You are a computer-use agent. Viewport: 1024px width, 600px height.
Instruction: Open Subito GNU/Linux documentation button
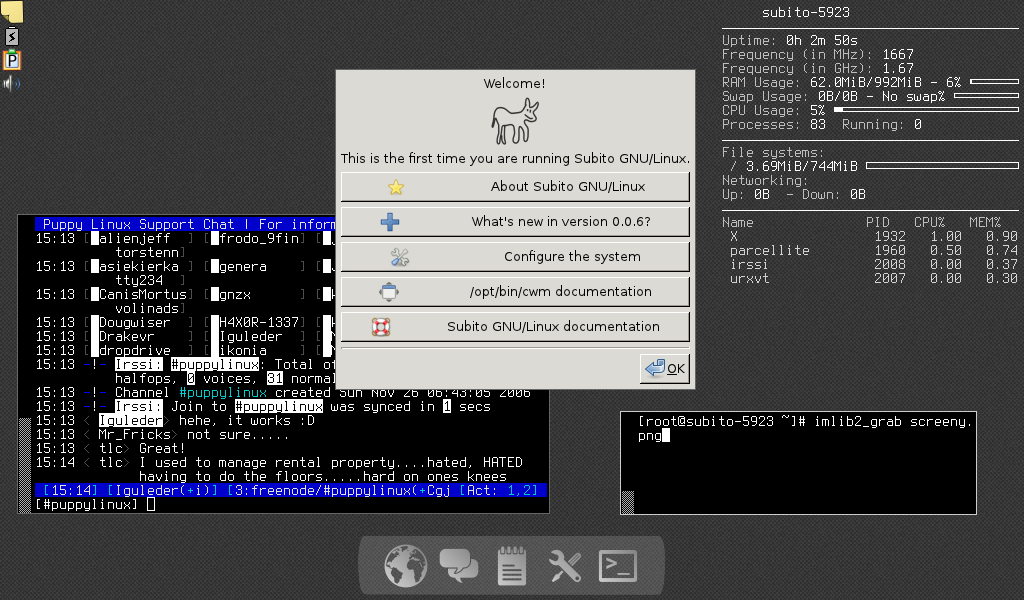(515, 326)
